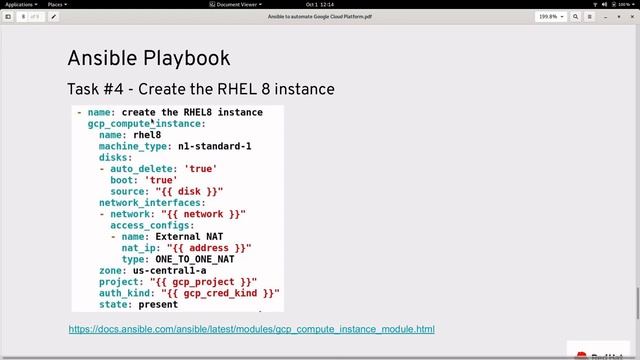This screenshot has width=640, height=360.
Task: Minimize the Document Viewer window
Action: (x=605, y=17)
